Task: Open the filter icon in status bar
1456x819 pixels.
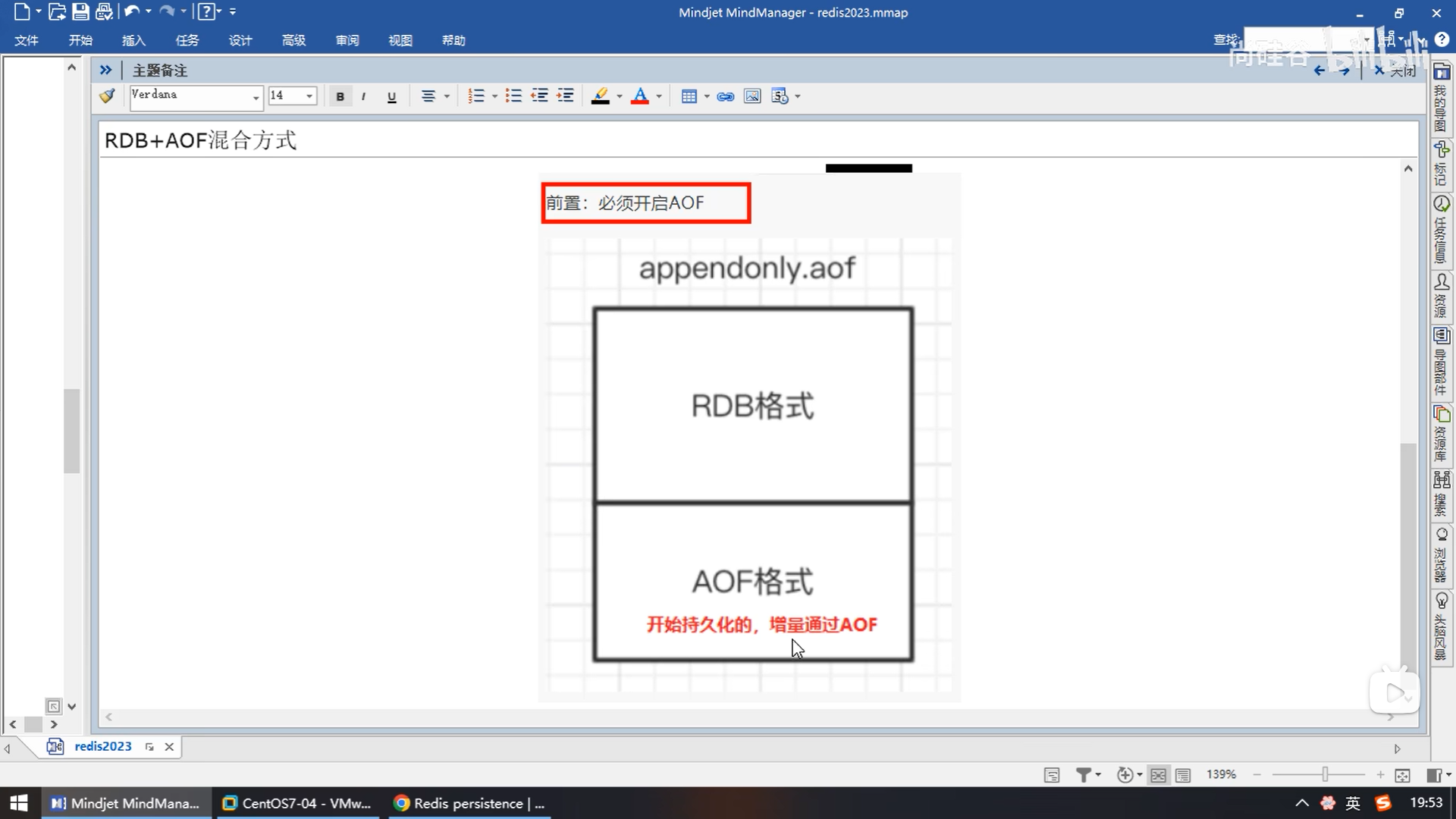Action: pos(1084,774)
